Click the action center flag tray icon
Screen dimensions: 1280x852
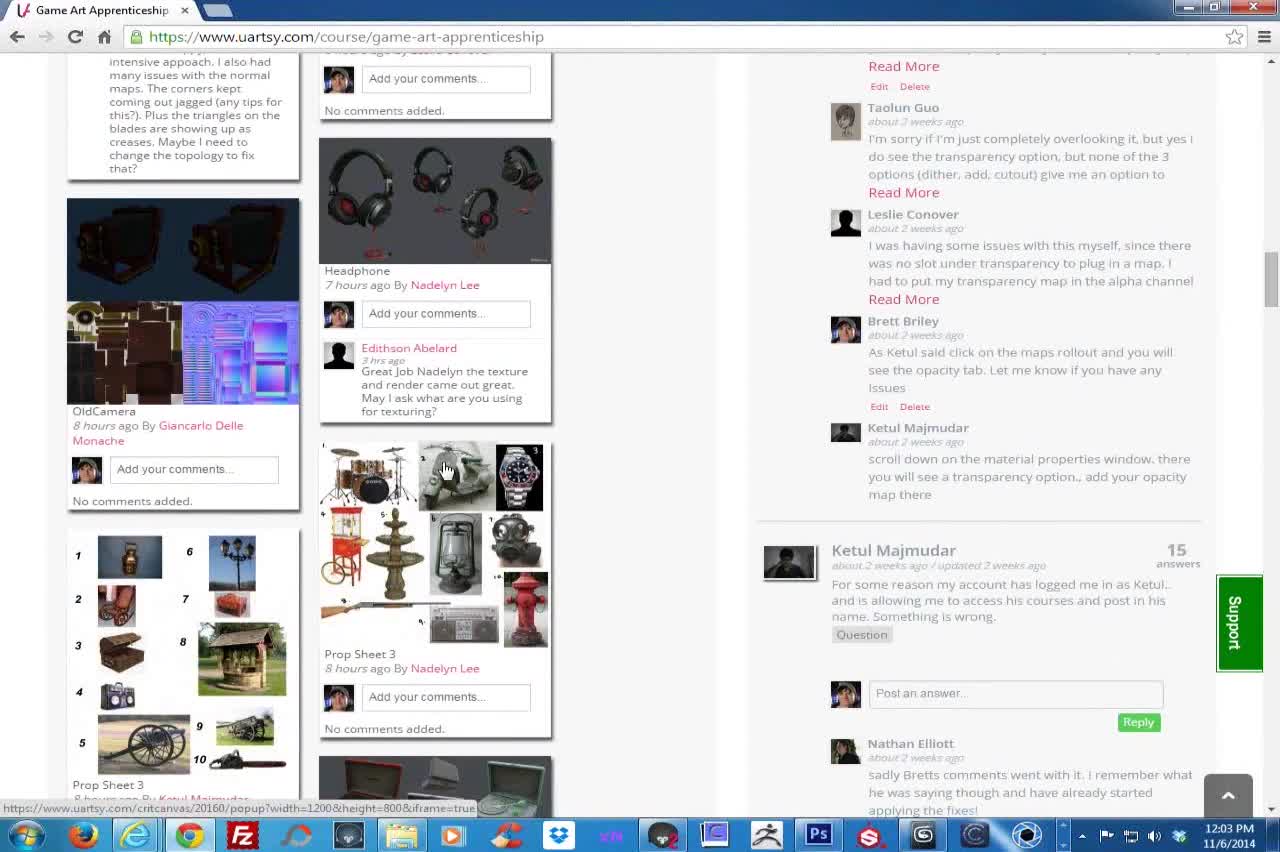click(x=1106, y=836)
